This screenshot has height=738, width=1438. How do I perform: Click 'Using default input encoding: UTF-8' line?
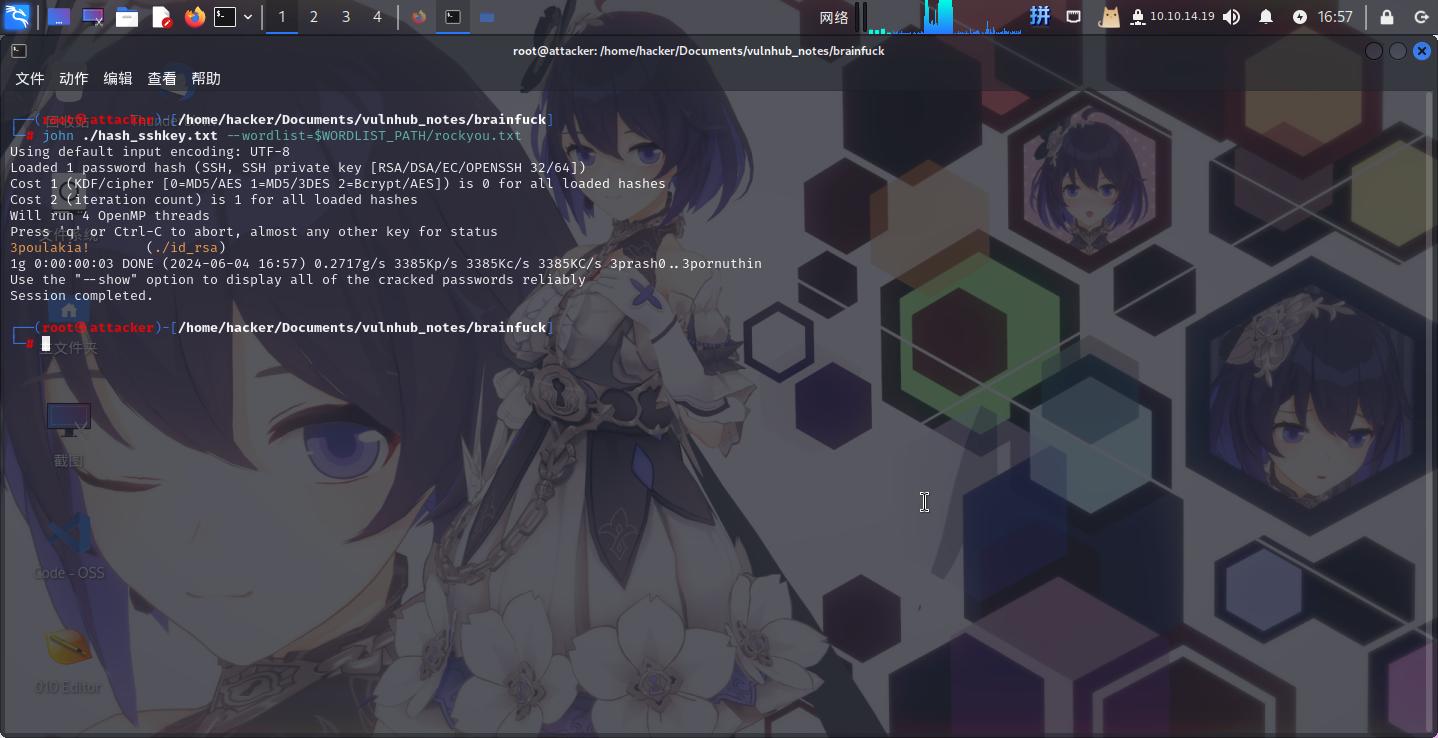tap(150, 152)
